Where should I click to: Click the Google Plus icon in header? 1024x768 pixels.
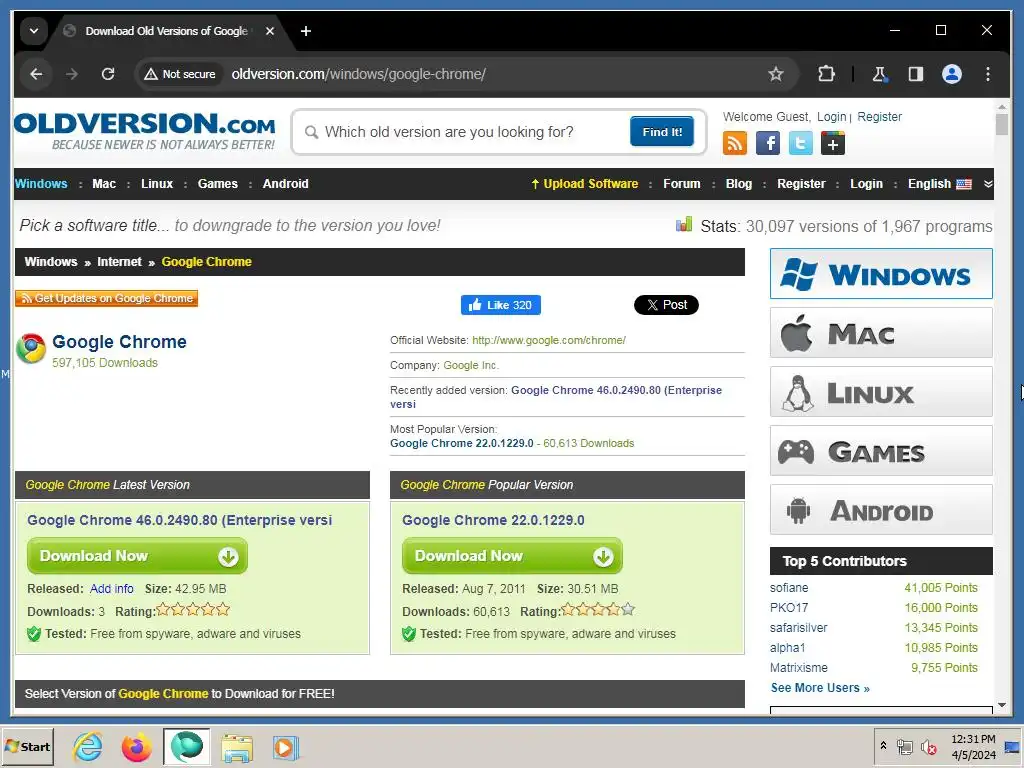tap(833, 143)
